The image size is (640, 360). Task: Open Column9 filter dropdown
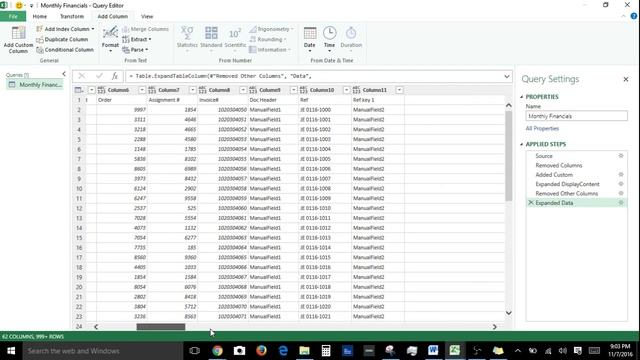pyautogui.click(x=293, y=90)
